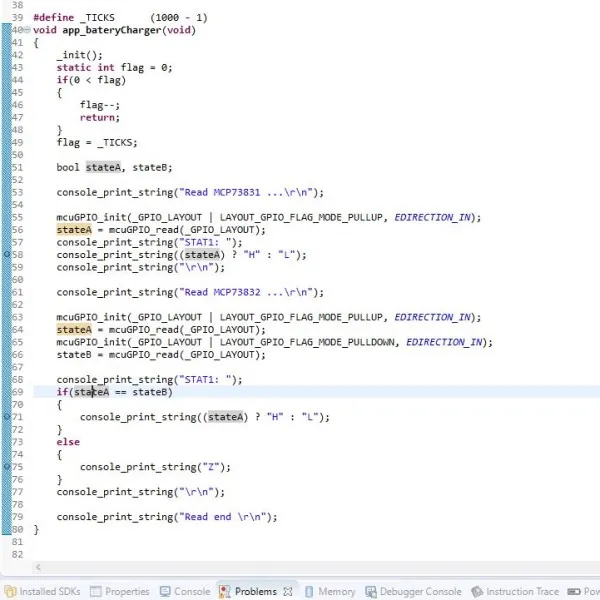Open the Instruction Trace tab
This screenshot has width=600, height=600.
tap(515, 592)
